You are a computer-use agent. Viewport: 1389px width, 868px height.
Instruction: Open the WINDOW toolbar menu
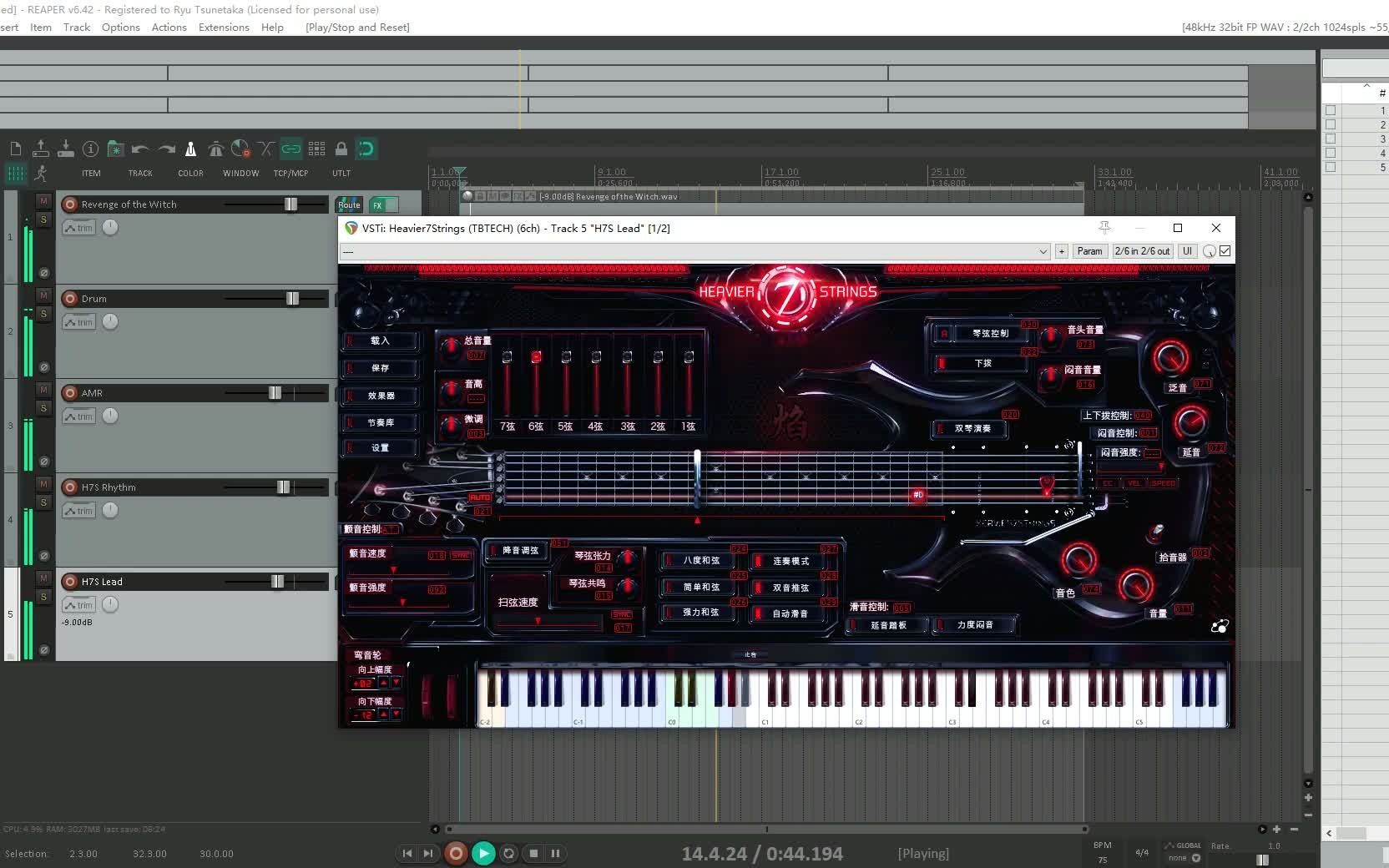tap(240, 174)
